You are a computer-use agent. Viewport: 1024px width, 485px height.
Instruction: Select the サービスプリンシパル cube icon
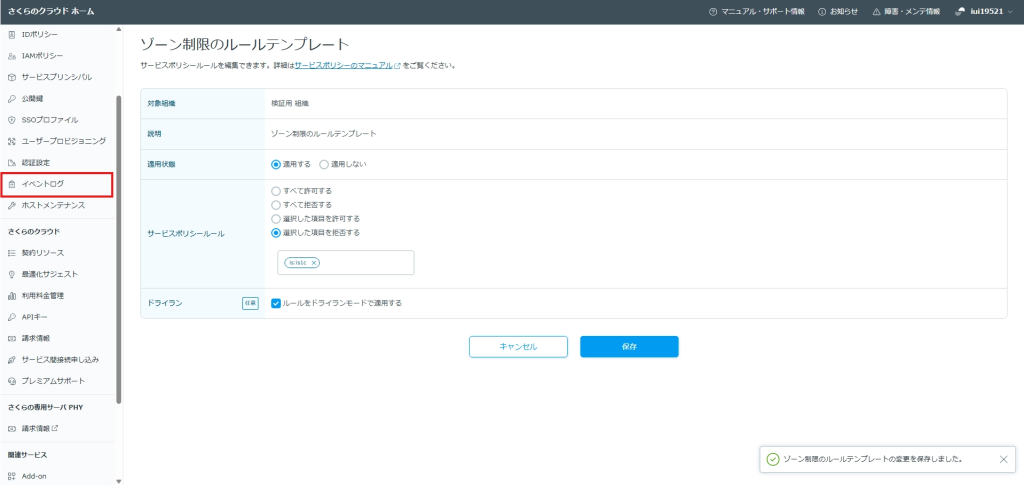coord(12,77)
